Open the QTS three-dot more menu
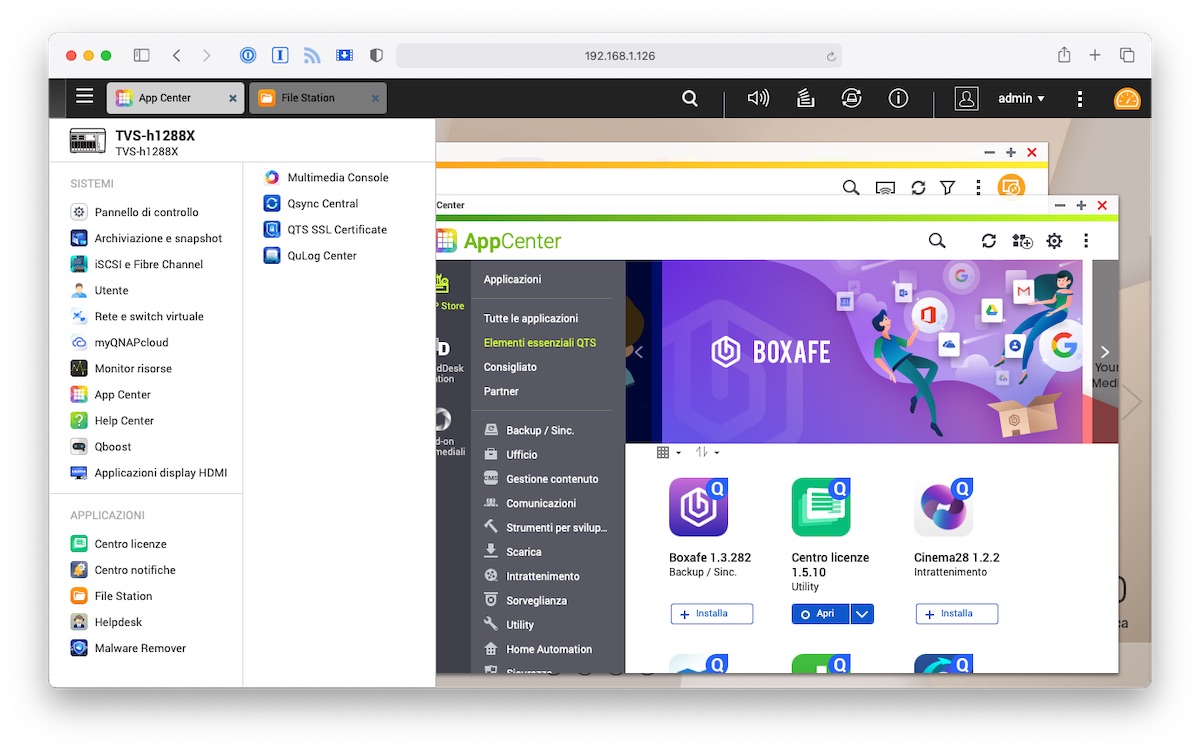The height and width of the screenshot is (752, 1200). [1080, 99]
